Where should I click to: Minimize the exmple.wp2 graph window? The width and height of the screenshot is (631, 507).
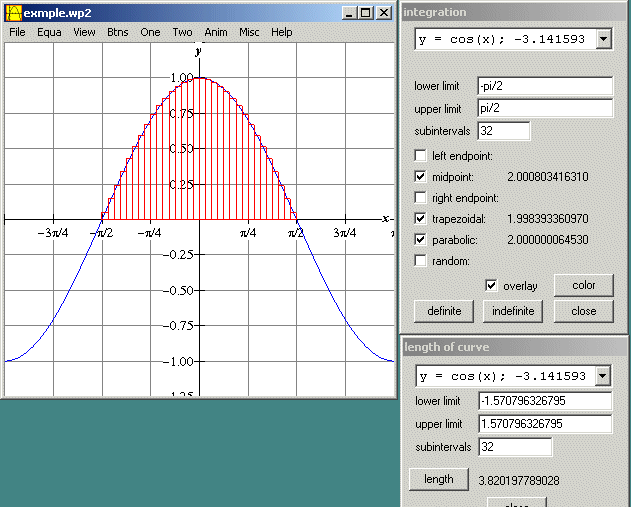point(350,13)
